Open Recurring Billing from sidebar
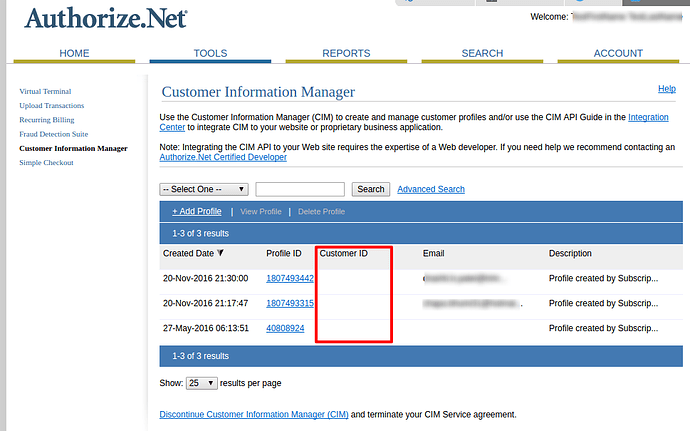This screenshot has width=690, height=431. click(47, 120)
